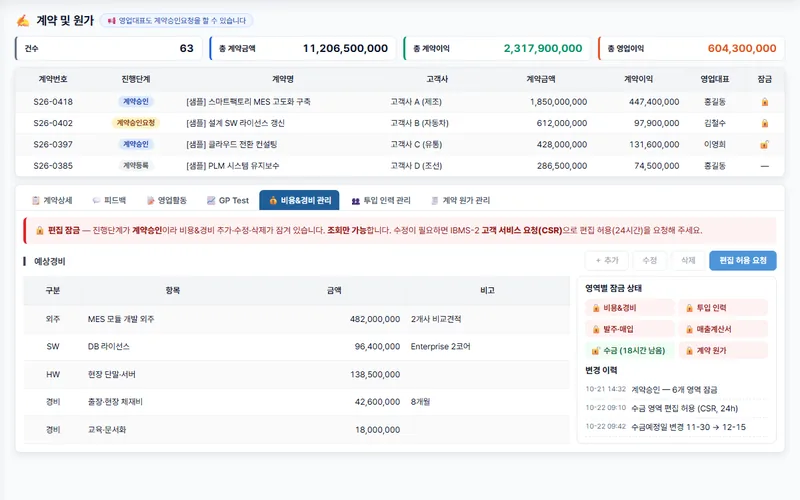
Task: Click 고객사 A (제조) cell
Action: point(416,102)
